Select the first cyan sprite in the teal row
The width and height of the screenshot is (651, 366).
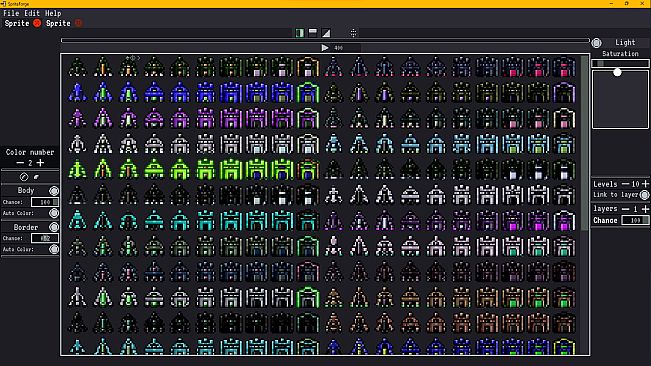(77, 220)
